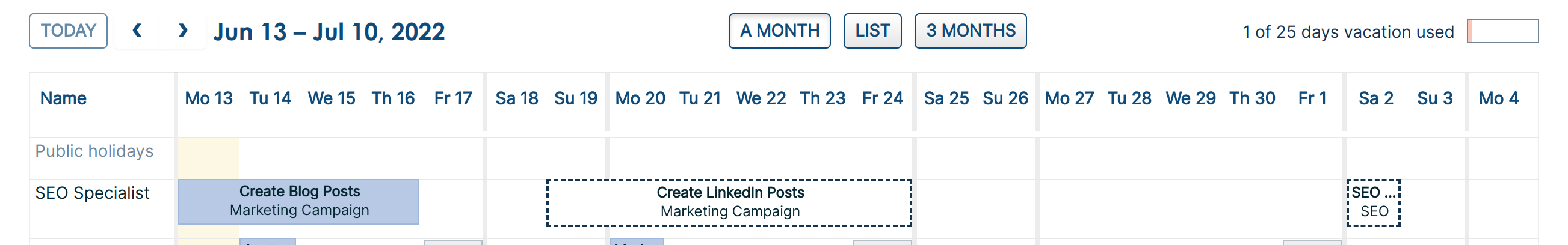1568x245 pixels.
Task: Select the Public holidays row label
Action: point(94,151)
